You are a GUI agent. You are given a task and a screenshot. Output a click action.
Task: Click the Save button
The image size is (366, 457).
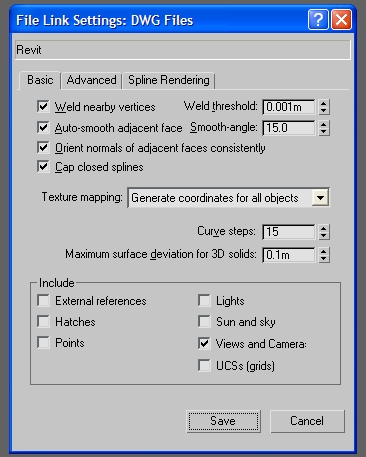[x=223, y=421]
